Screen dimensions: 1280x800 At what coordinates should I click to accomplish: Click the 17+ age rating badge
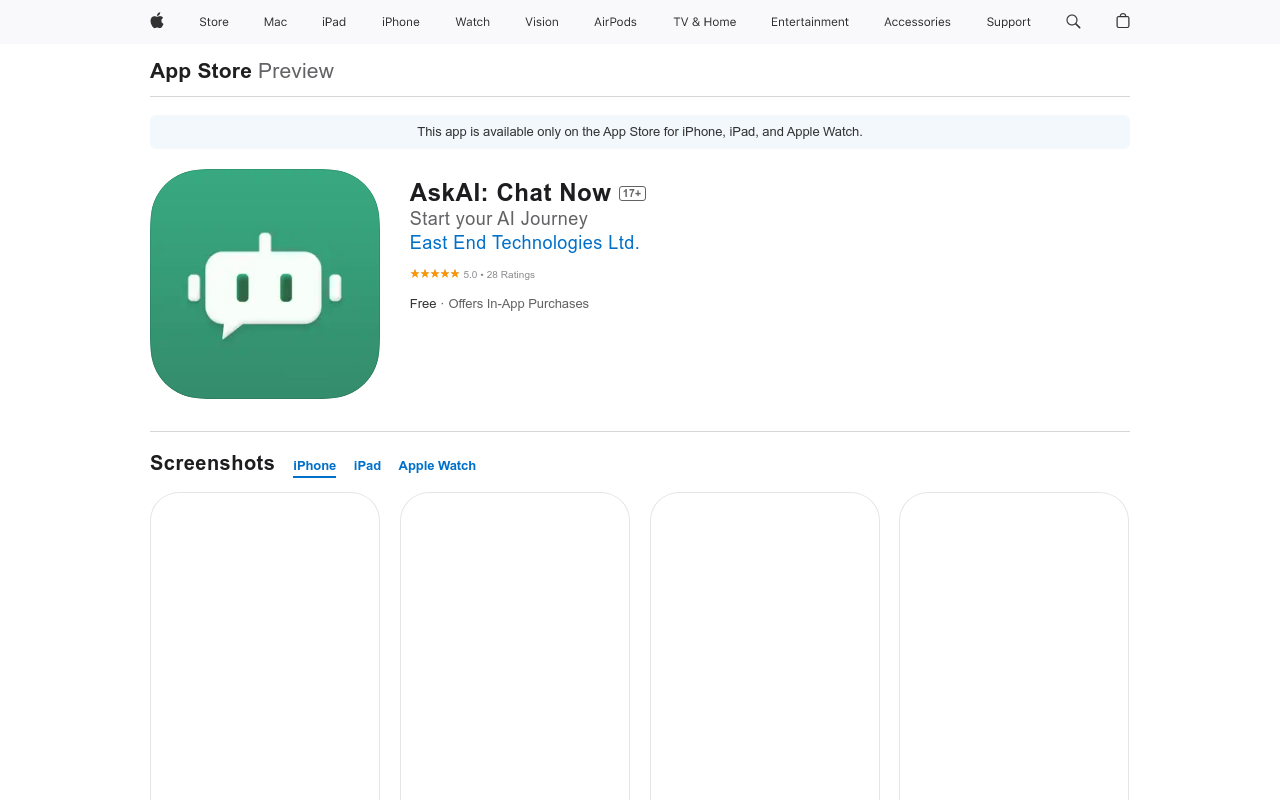point(632,192)
